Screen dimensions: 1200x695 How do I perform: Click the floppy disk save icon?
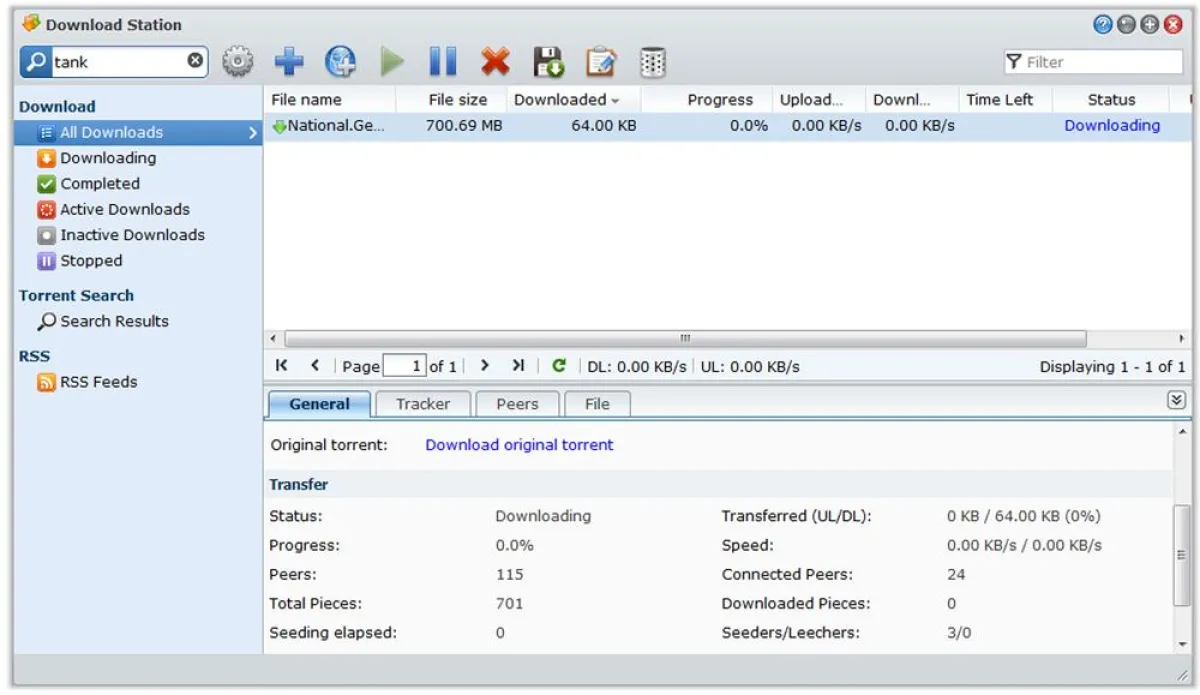[547, 62]
